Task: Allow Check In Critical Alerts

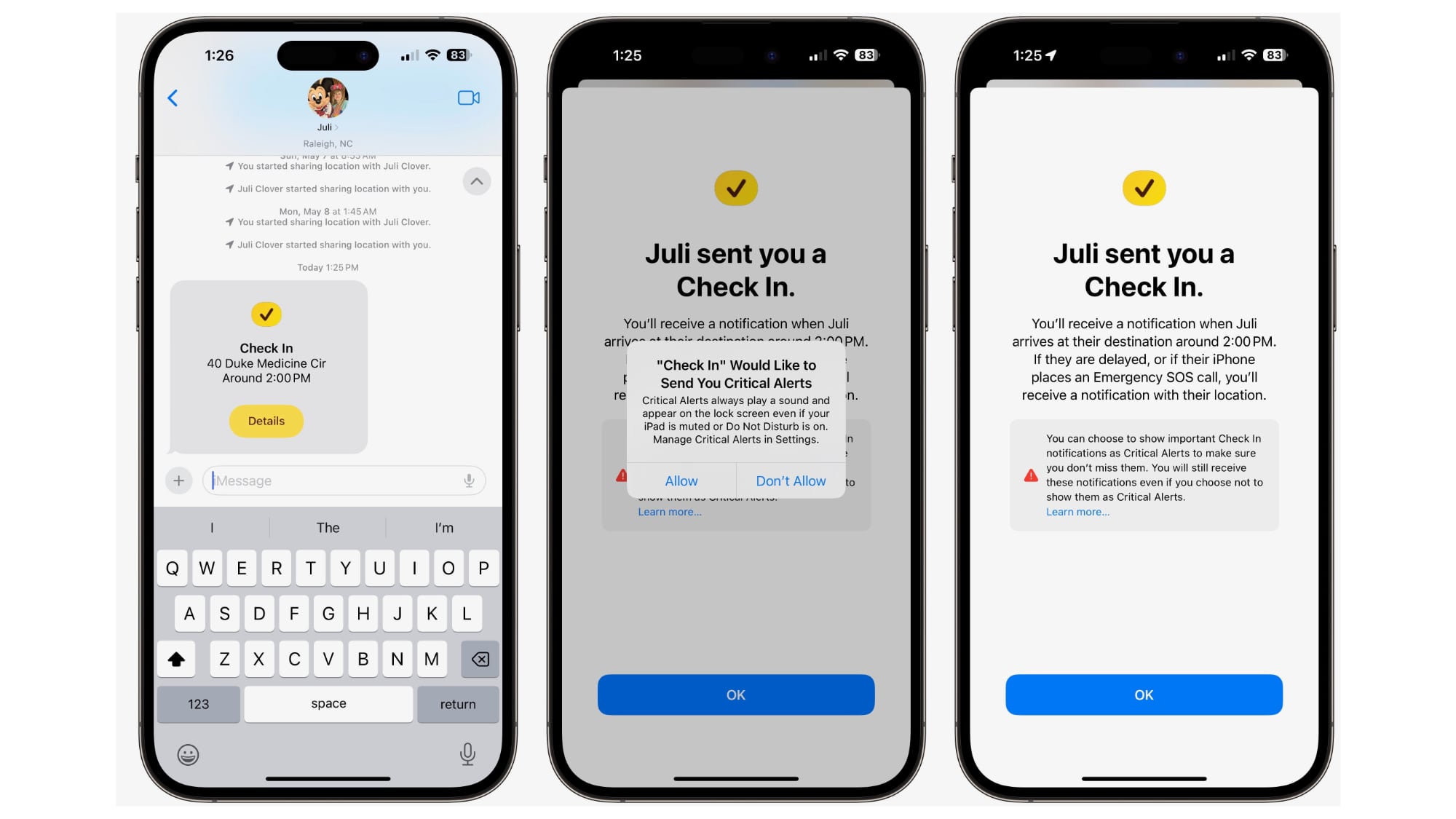Action: pos(681,480)
